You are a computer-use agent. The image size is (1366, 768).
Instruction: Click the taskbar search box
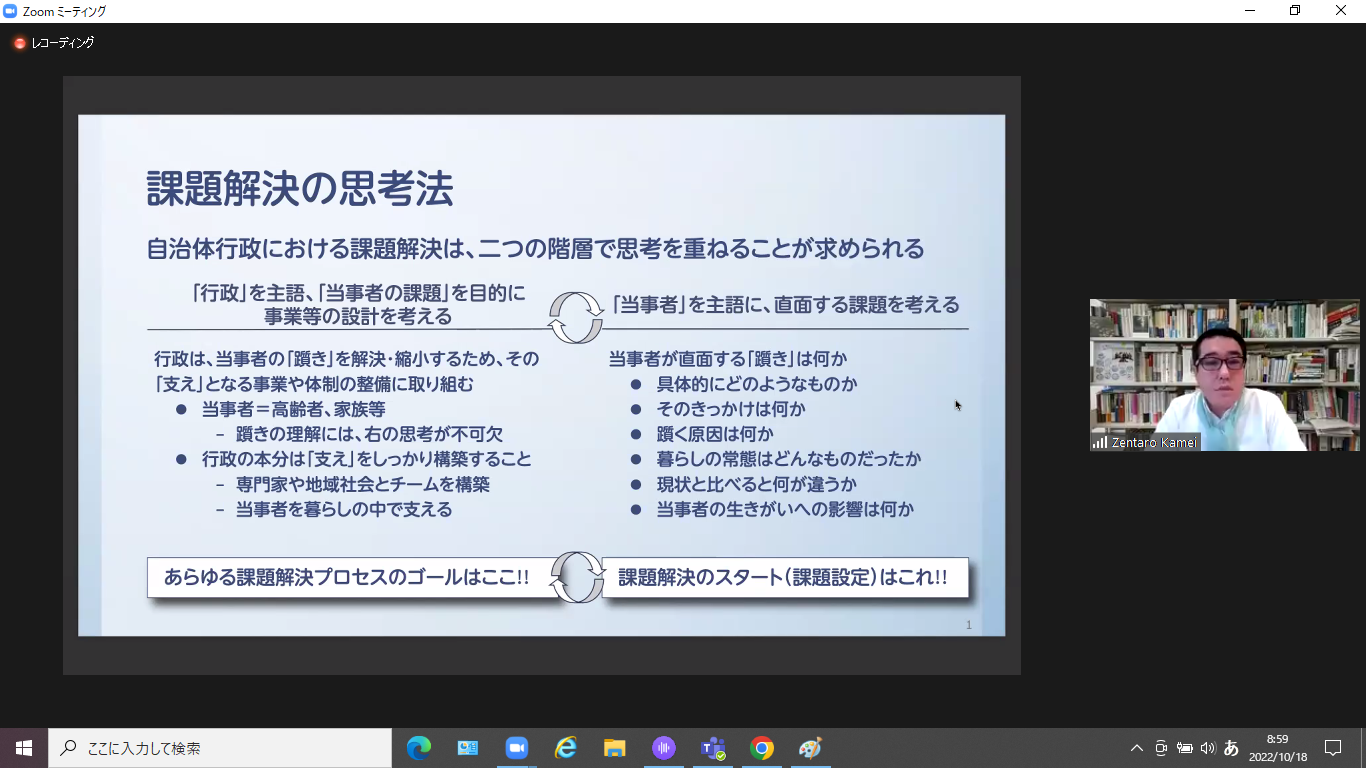point(220,748)
